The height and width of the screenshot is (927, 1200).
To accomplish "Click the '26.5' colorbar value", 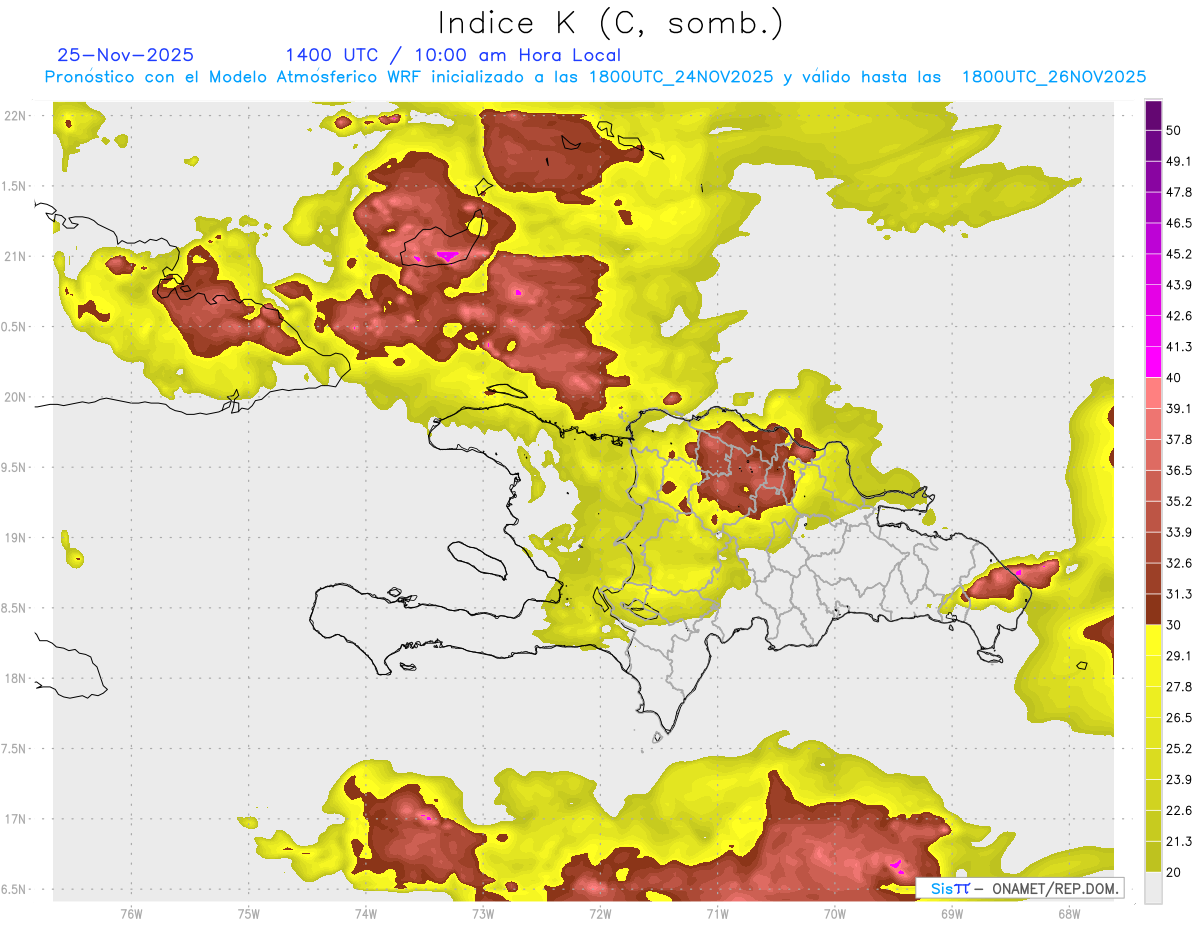I will (1178, 718).
